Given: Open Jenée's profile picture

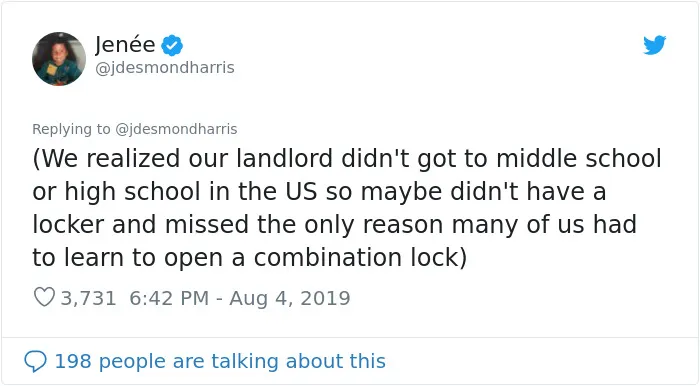Looking at the screenshot, I should (x=59, y=58).
